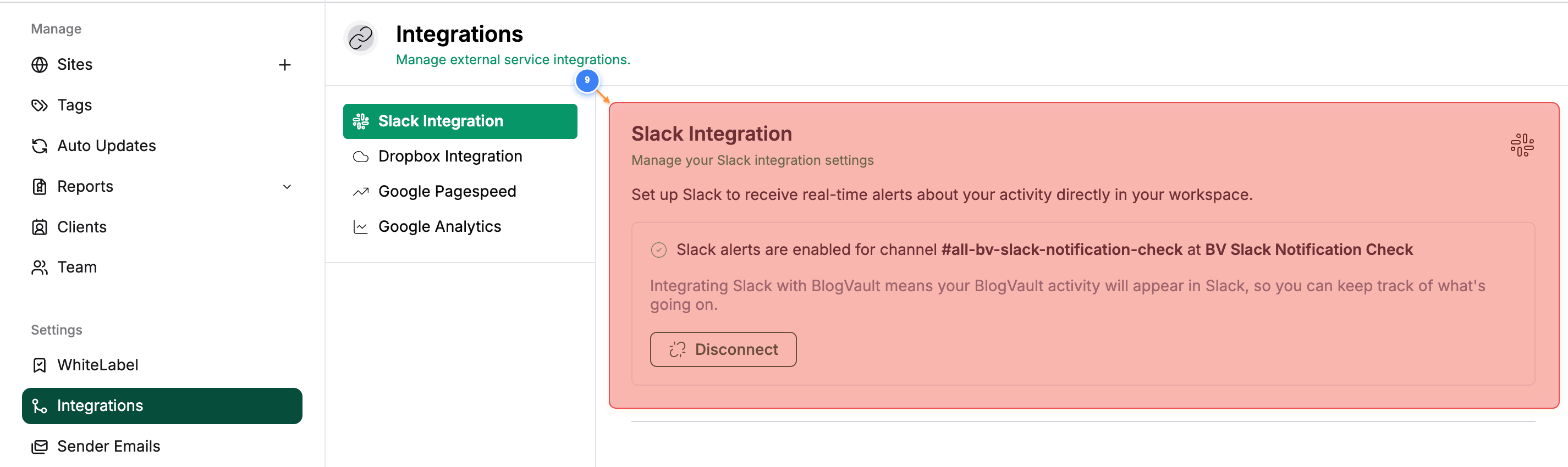Click the 'Manage your Slack integration settings' text

point(752,160)
